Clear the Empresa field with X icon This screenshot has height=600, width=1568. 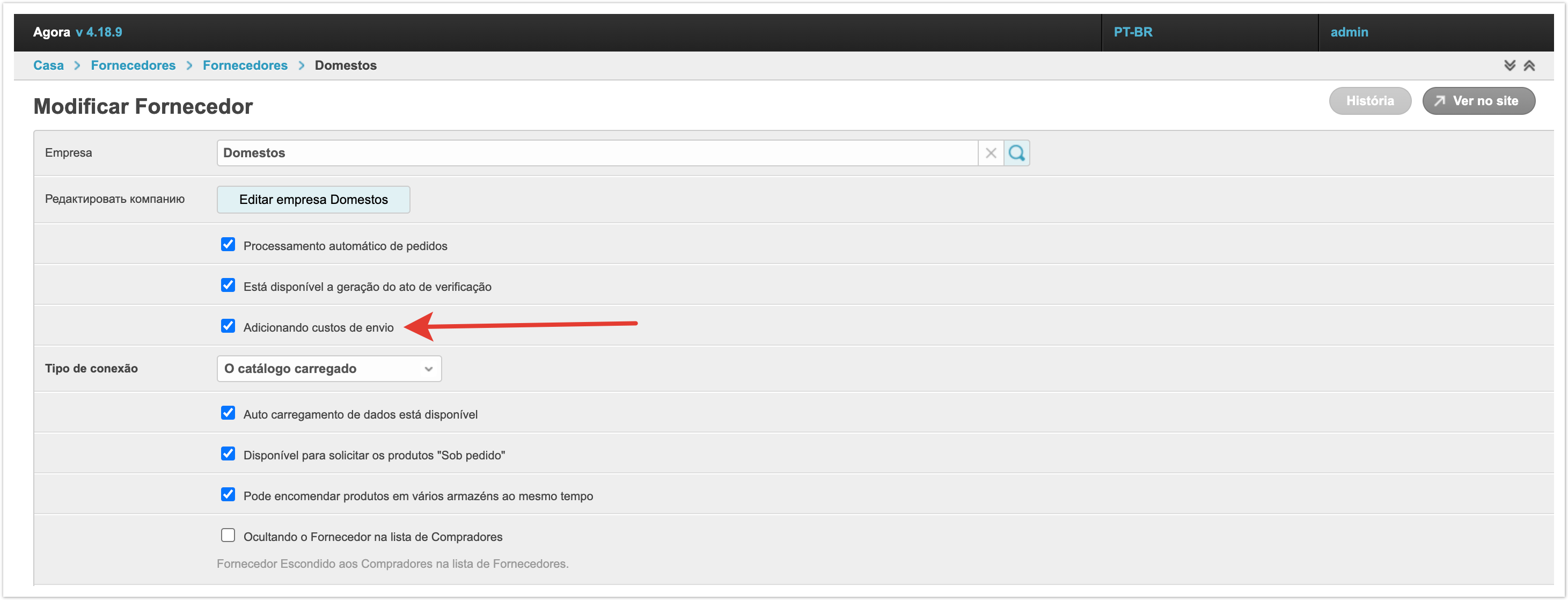coord(991,153)
